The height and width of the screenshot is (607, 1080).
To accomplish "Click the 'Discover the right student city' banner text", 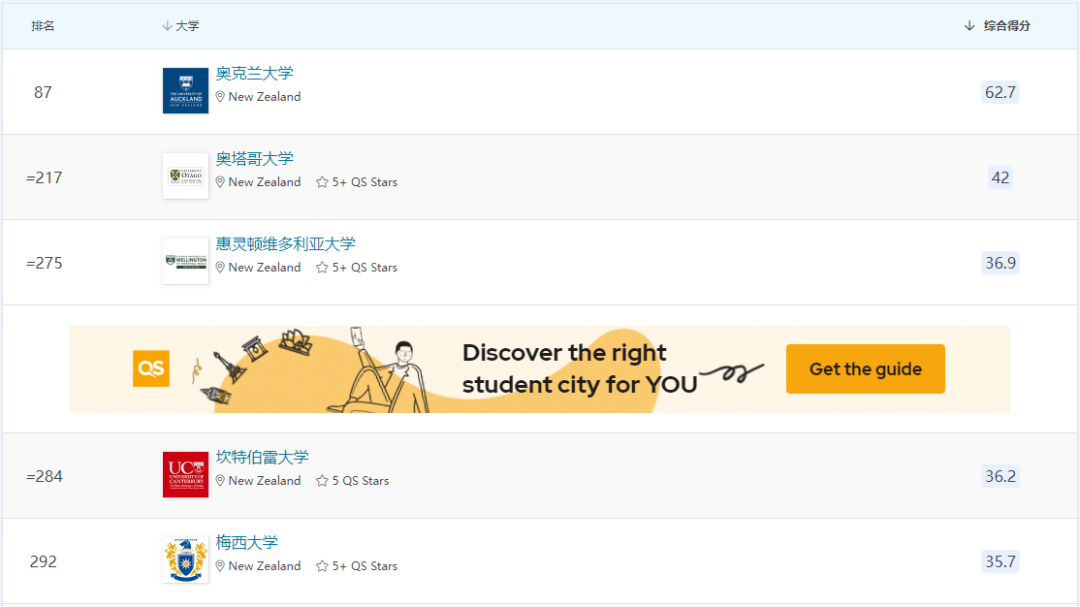I will click(579, 369).
